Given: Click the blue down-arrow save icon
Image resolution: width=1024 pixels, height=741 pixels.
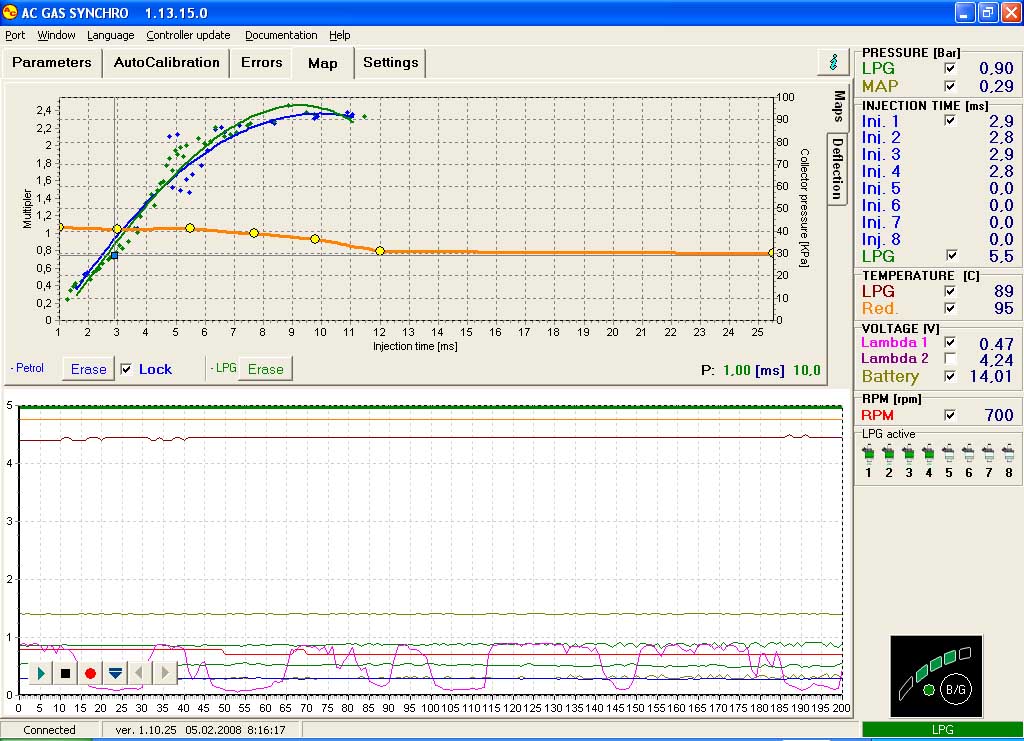Looking at the screenshot, I should [115, 673].
